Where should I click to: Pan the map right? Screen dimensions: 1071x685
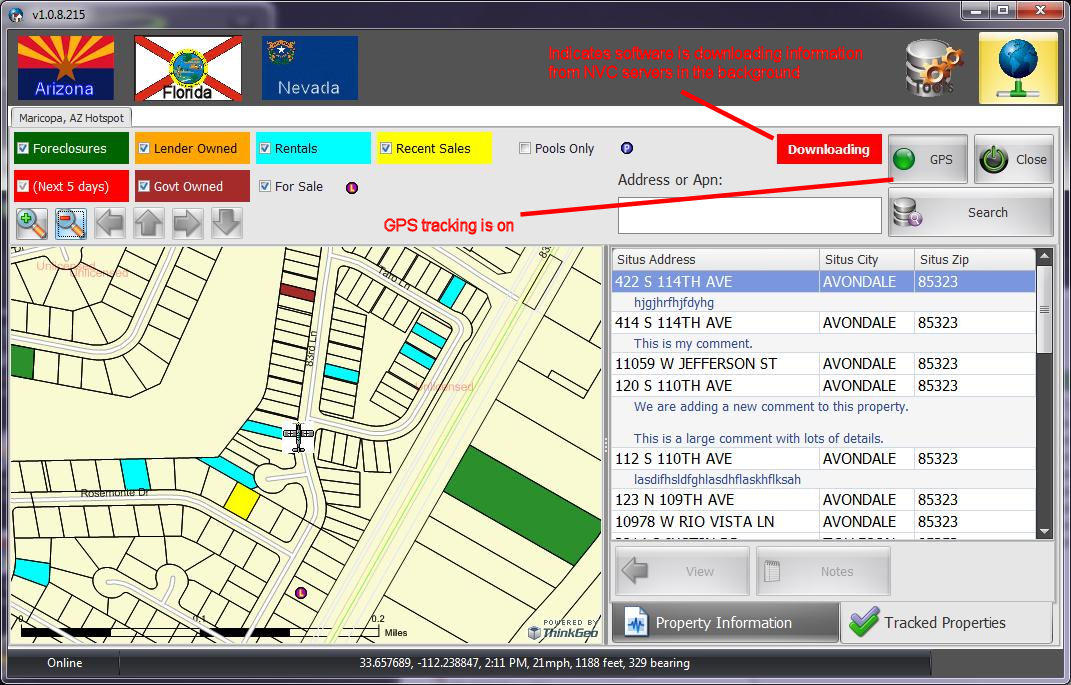coord(187,223)
